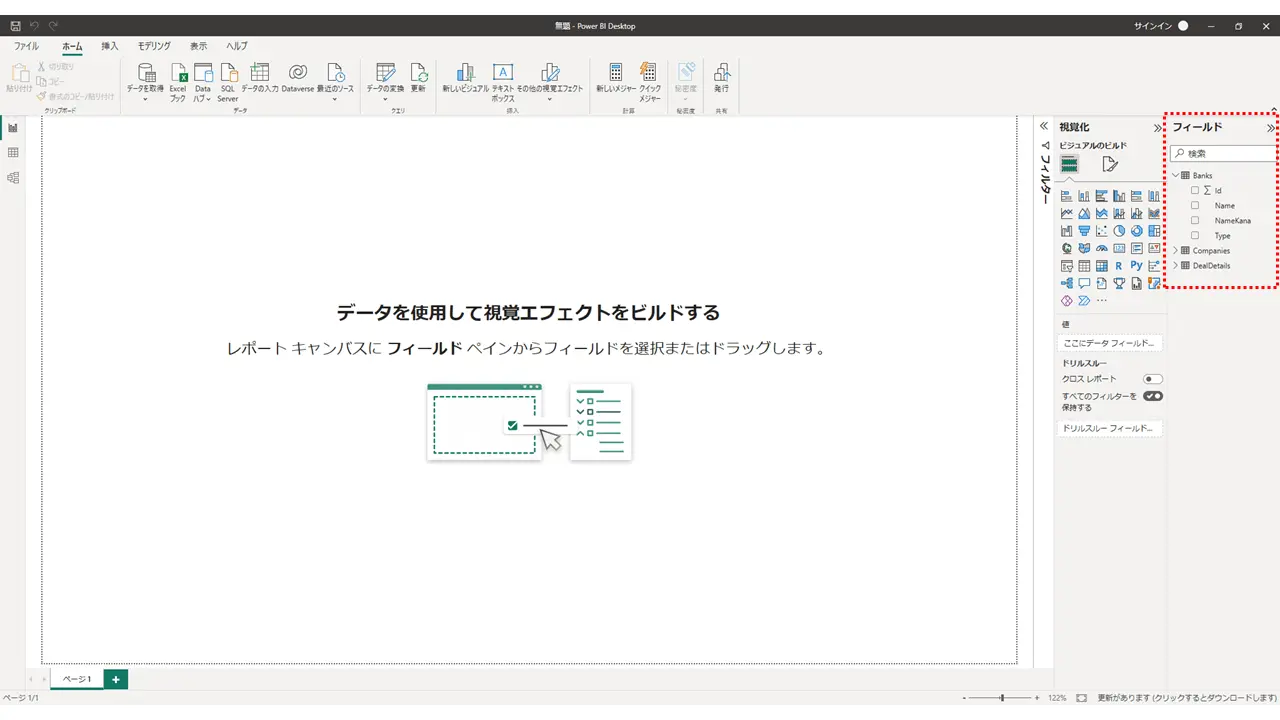Add a new page with the plus button
1280x720 pixels.
pyautogui.click(x=116, y=680)
